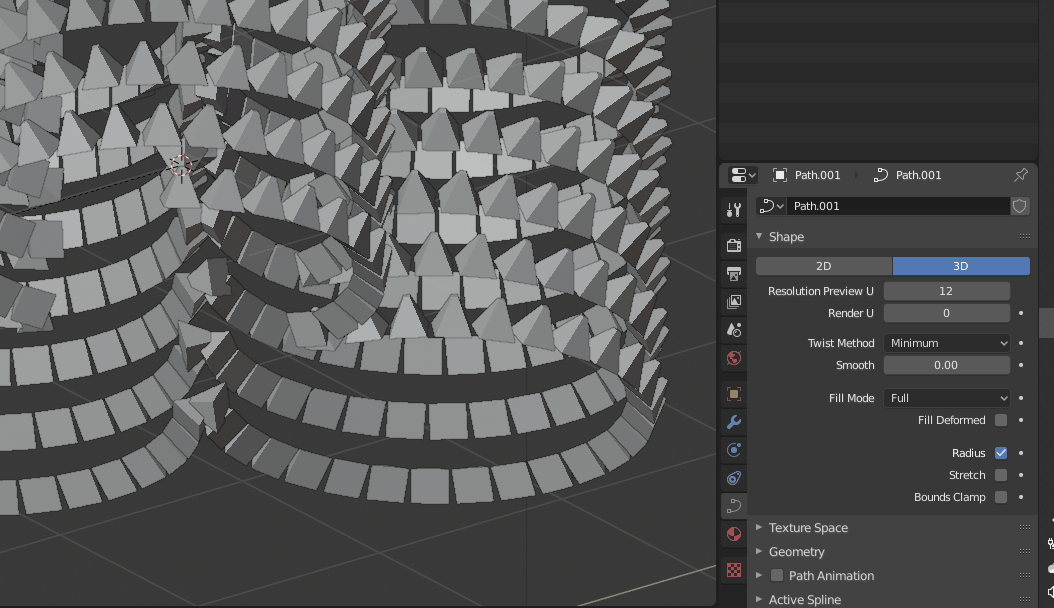Click animate dot beside Fill Mode
Viewport: 1054px width, 608px height.
1021,398
